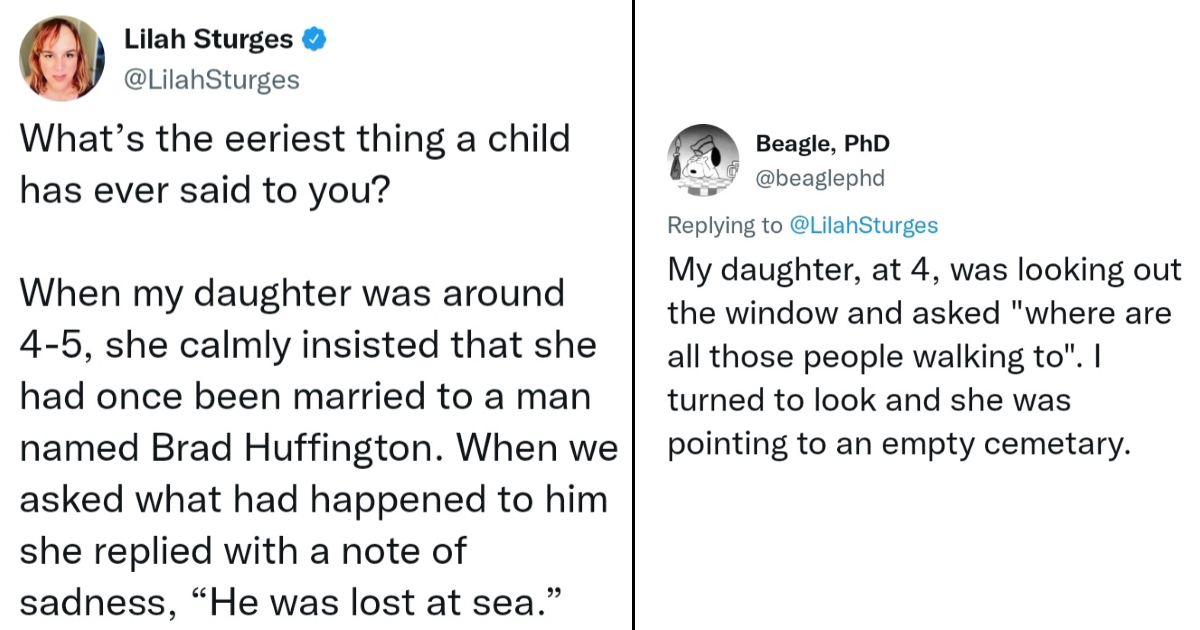Image resolution: width=1200 pixels, height=630 pixels.
Task: Click the "What's the eeriest thing" question line
Action: tap(295, 137)
